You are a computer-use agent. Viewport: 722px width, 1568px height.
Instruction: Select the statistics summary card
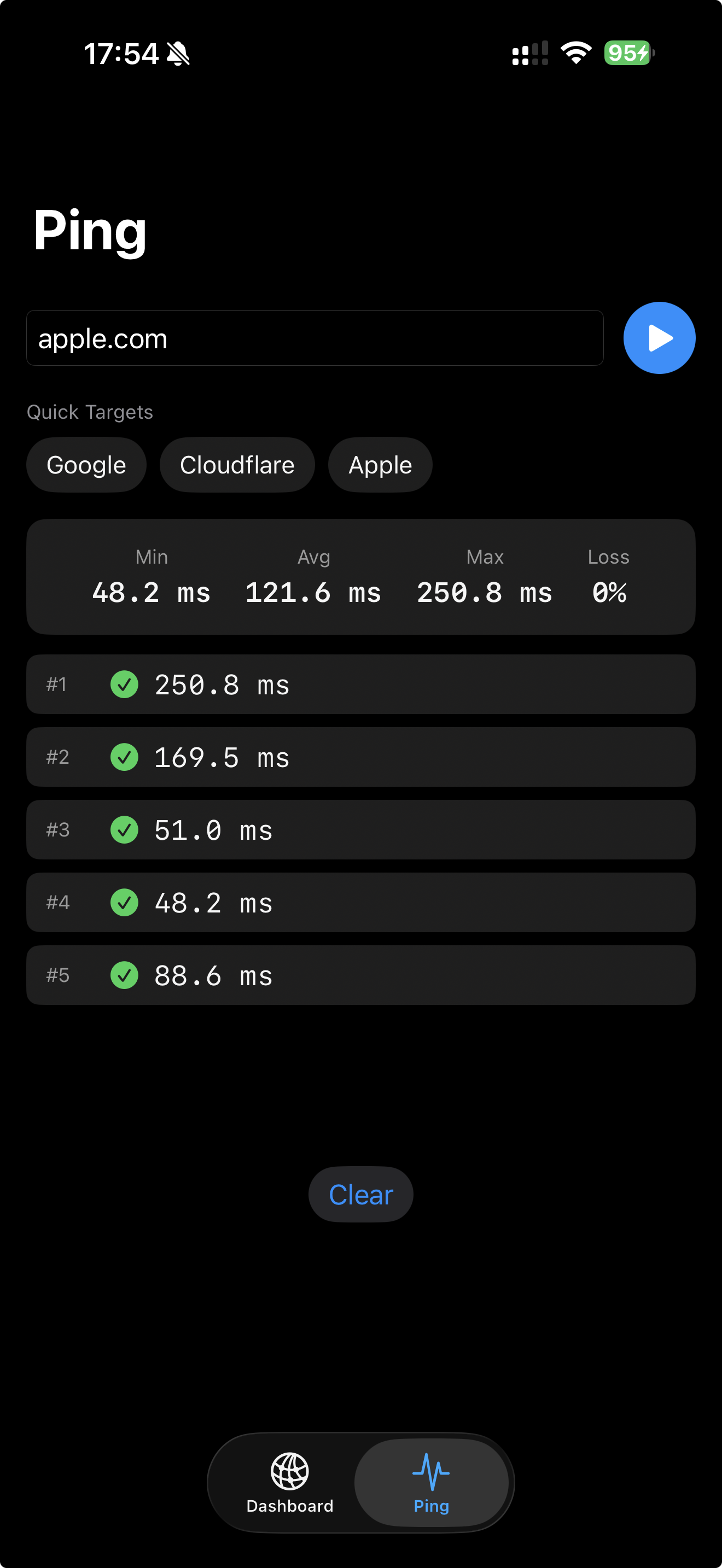point(360,576)
